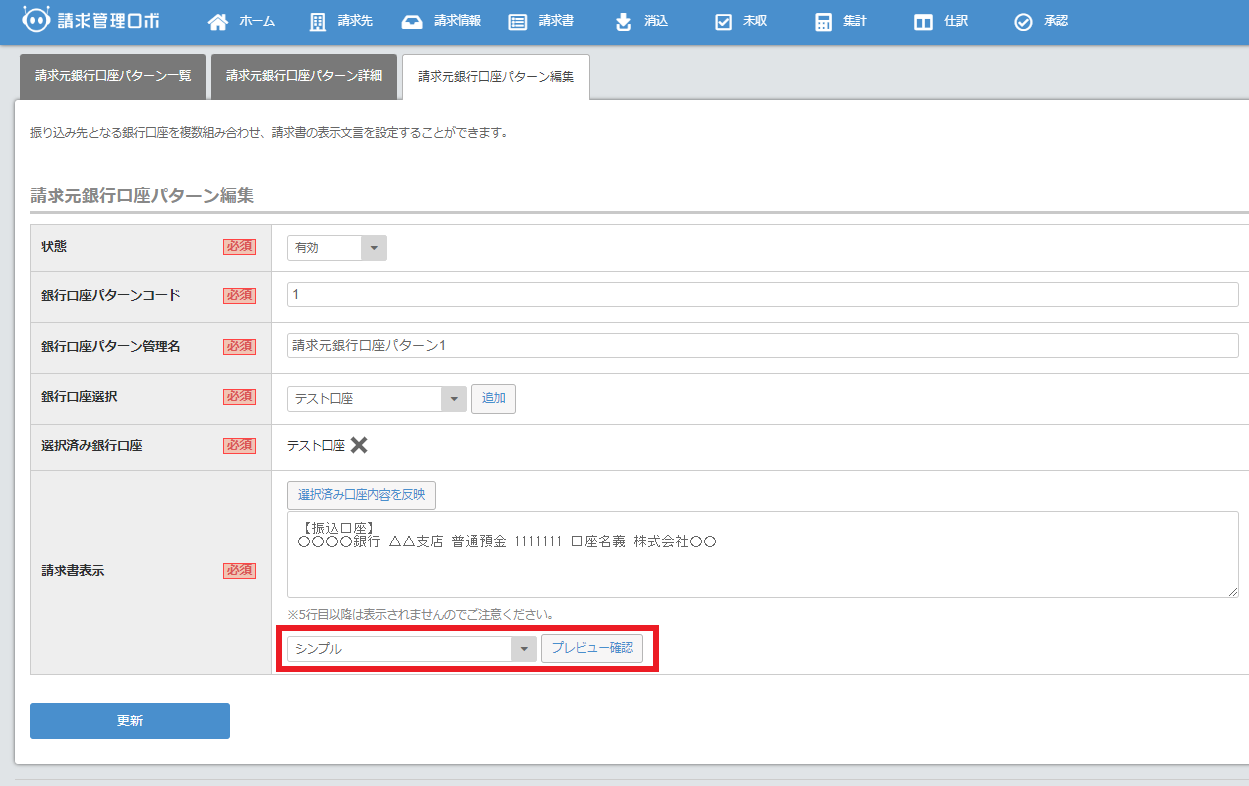The image size is (1249, 786).
Task: Click the プレビュー確認 button
Action: coord(592,648)
